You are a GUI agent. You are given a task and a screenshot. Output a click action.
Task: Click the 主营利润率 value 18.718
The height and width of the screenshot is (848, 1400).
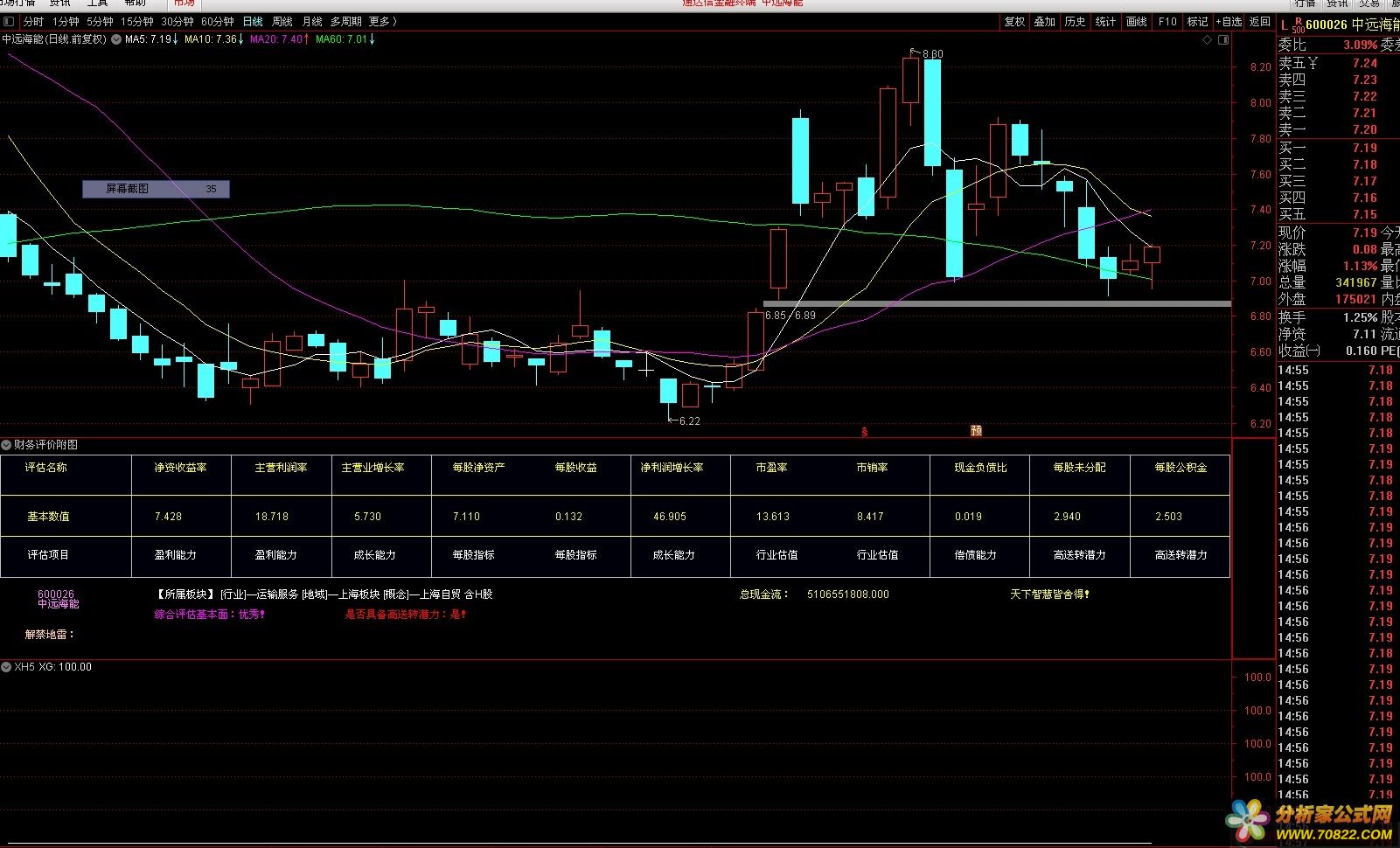[x=271, y=517]
